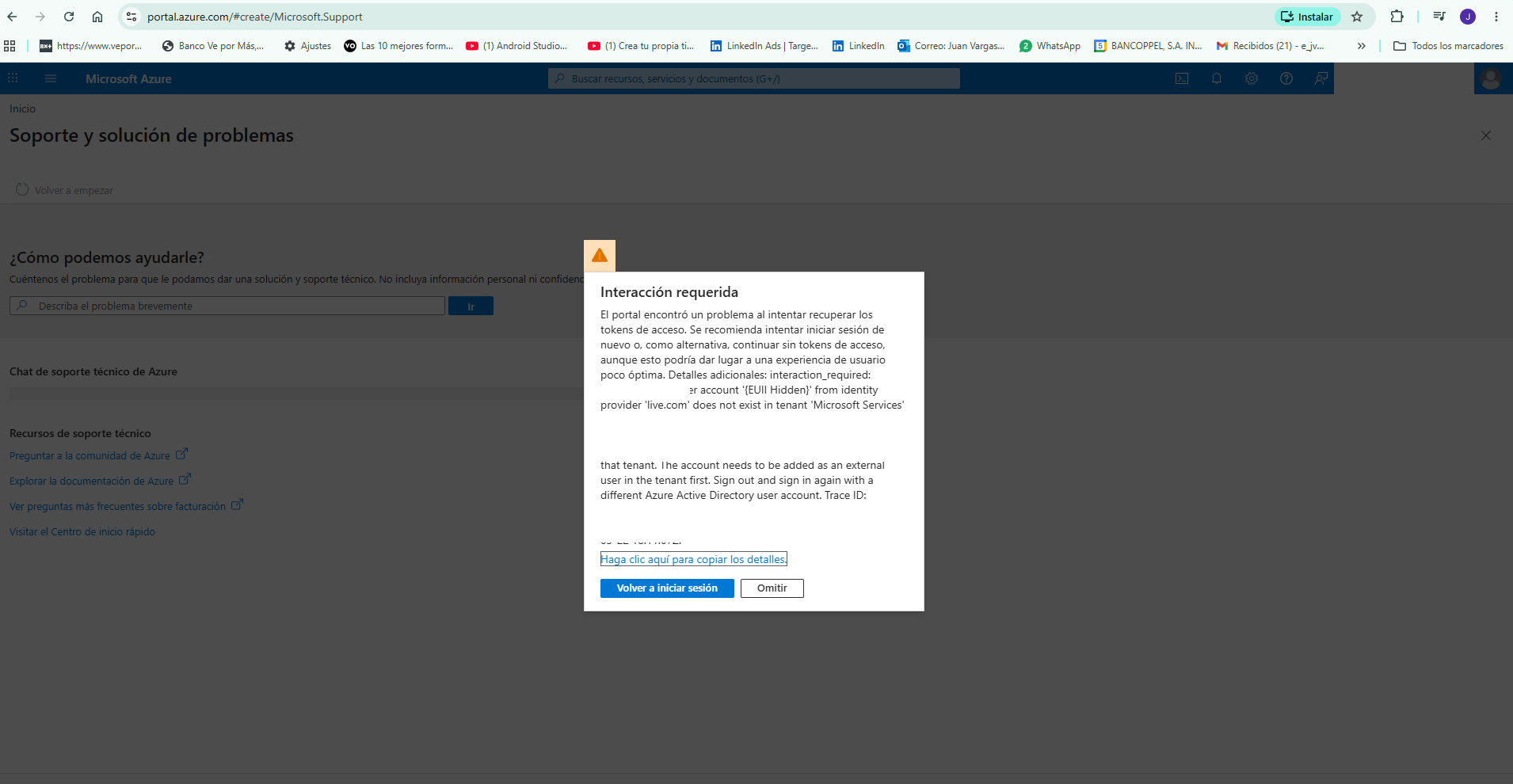This screenshot has width=1513, height=784.
Task: Click the Inicio breadcrumb
Action: click(22, 108)
